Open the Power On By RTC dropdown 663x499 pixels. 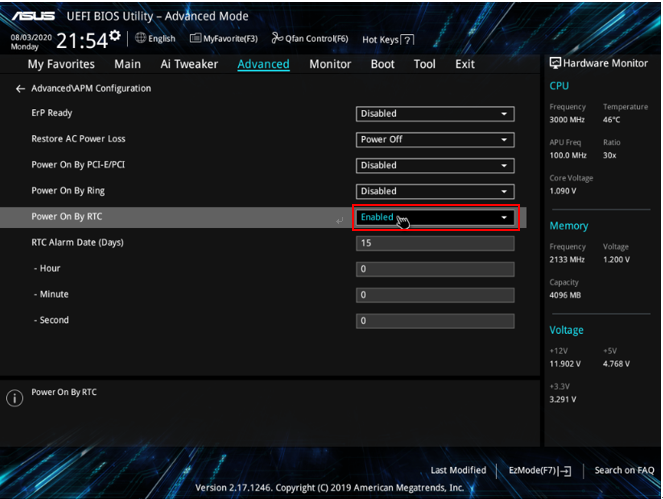click(435, 217)
